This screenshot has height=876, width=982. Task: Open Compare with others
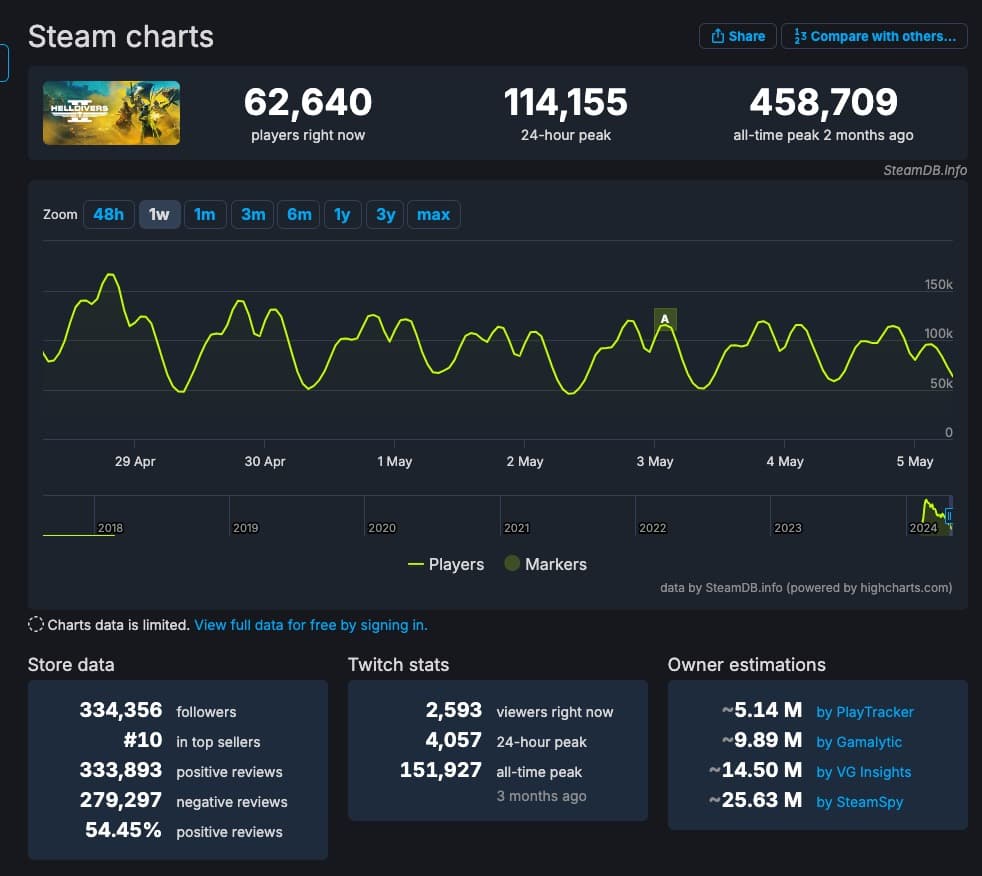[874, 36]
